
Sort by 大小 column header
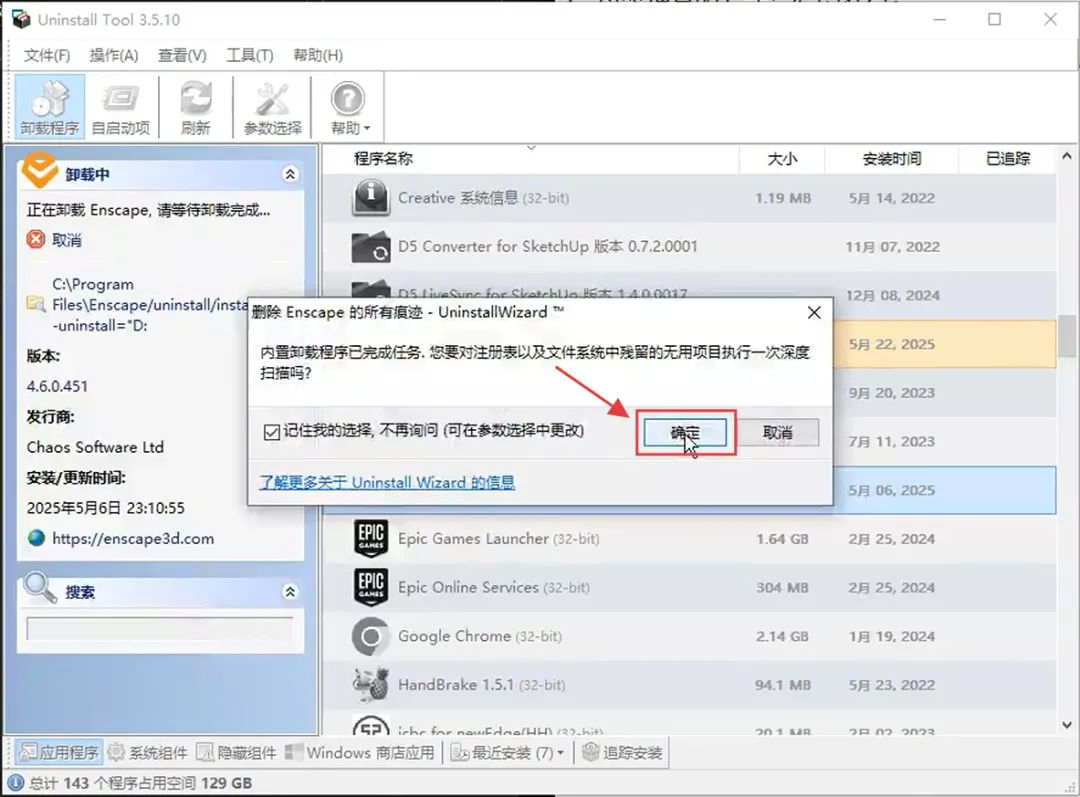pos(782,159)
